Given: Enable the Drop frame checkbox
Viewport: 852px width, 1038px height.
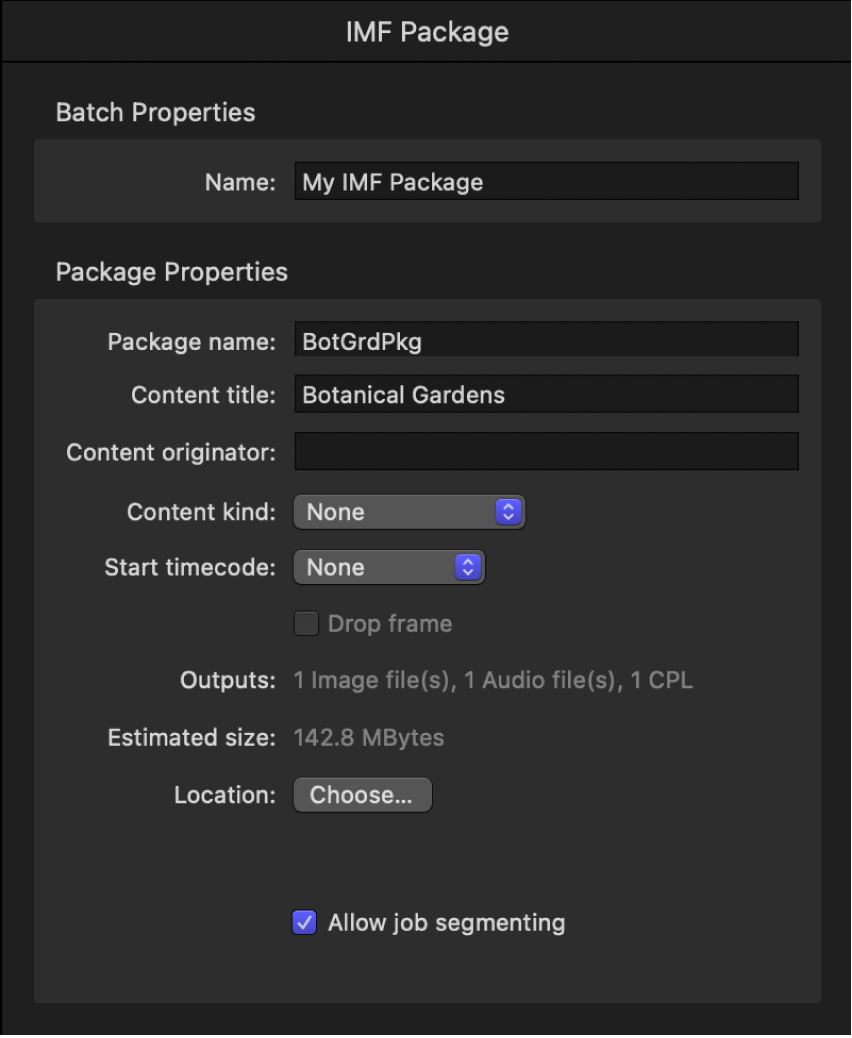Looking at the screenshot, I should [306, 625].
